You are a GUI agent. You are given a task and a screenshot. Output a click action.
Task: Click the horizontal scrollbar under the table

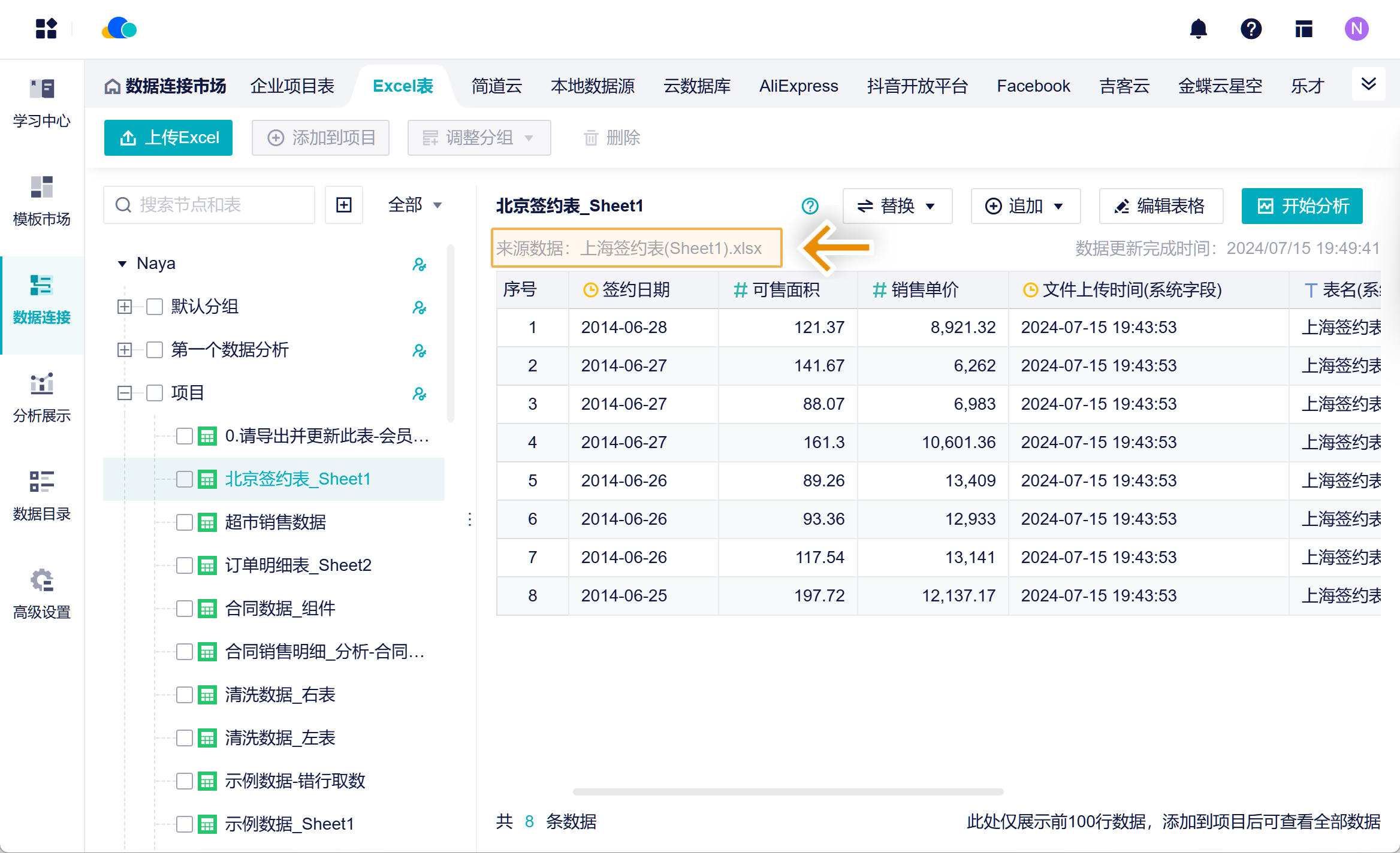pyautogui.click(x=787, y=792)
